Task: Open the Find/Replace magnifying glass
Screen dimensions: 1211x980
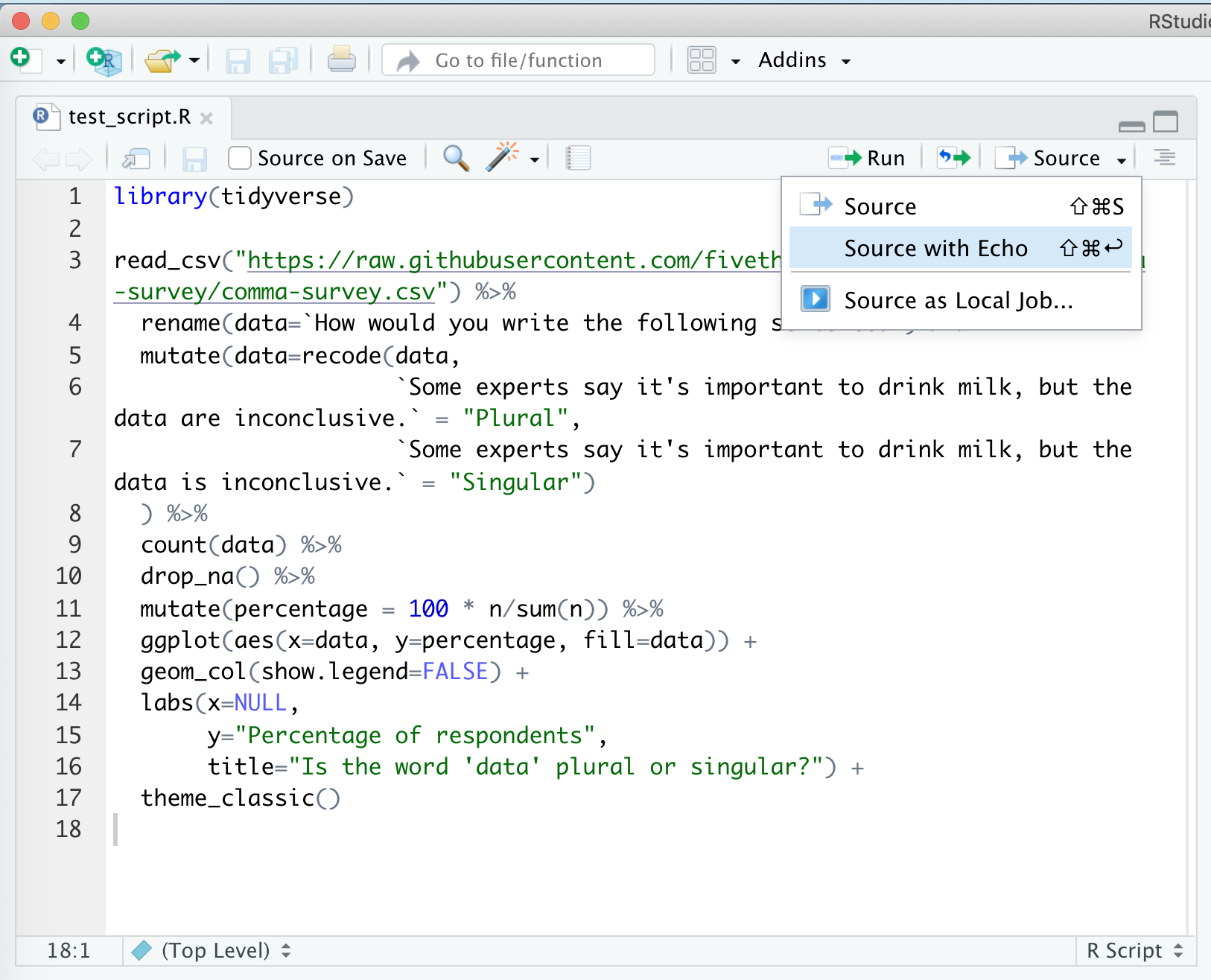Action: click(455, 158)
